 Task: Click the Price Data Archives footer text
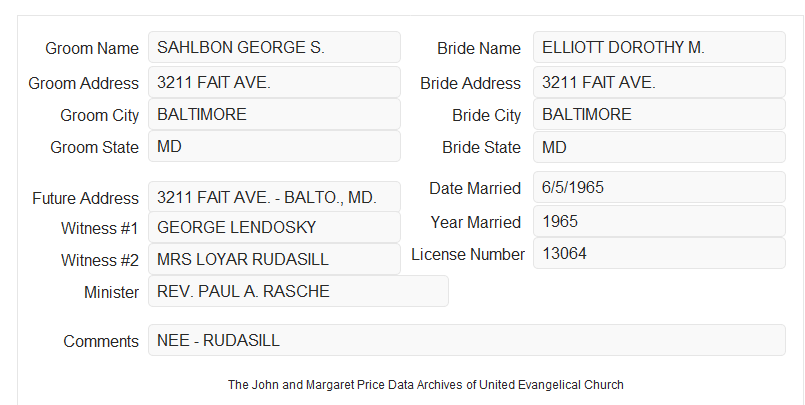[426, 385]
